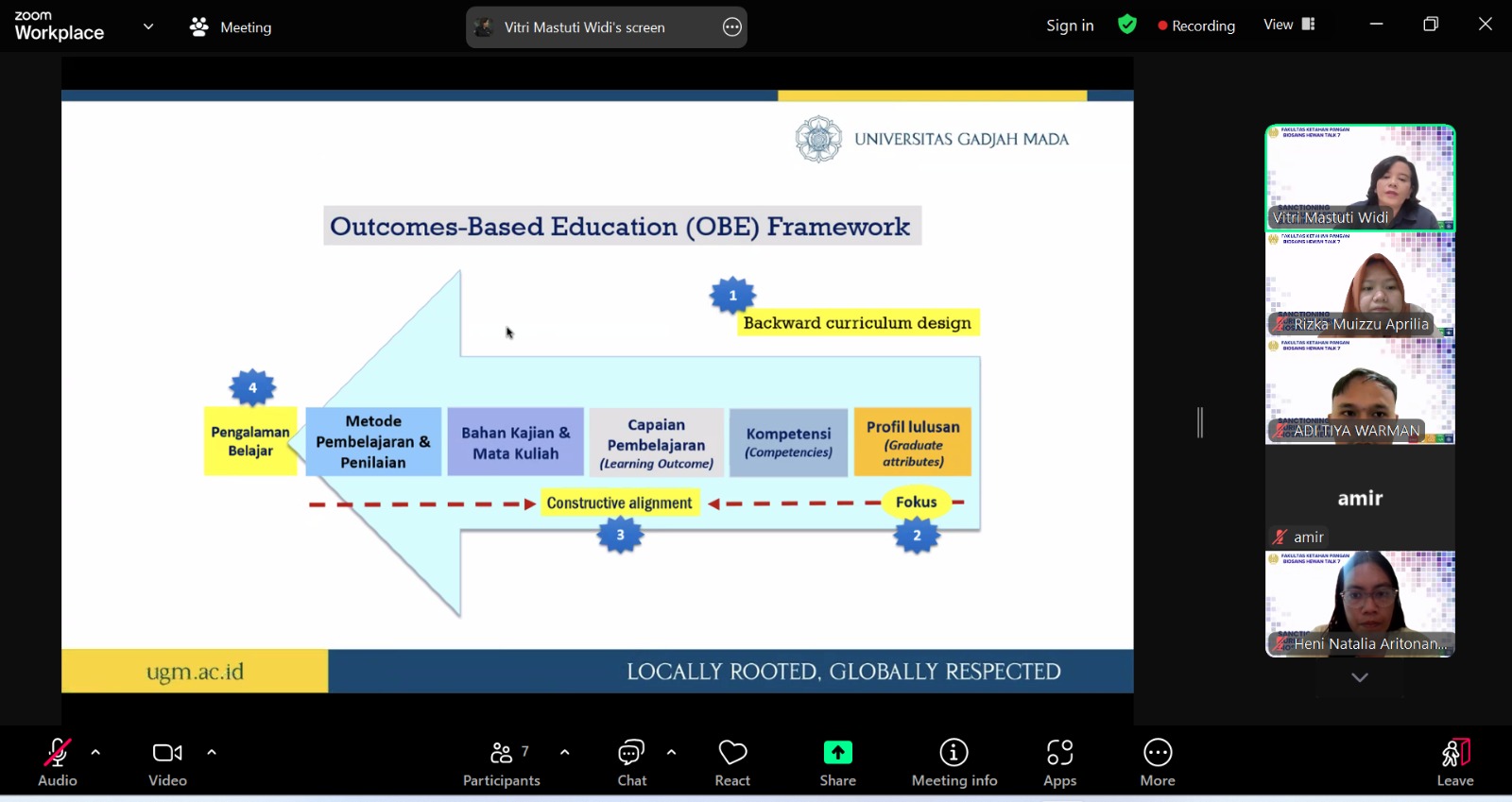Image resolution: width=1512 pixels, height=802 pixels.
Task: Open Meeting info
Action: 954,762
